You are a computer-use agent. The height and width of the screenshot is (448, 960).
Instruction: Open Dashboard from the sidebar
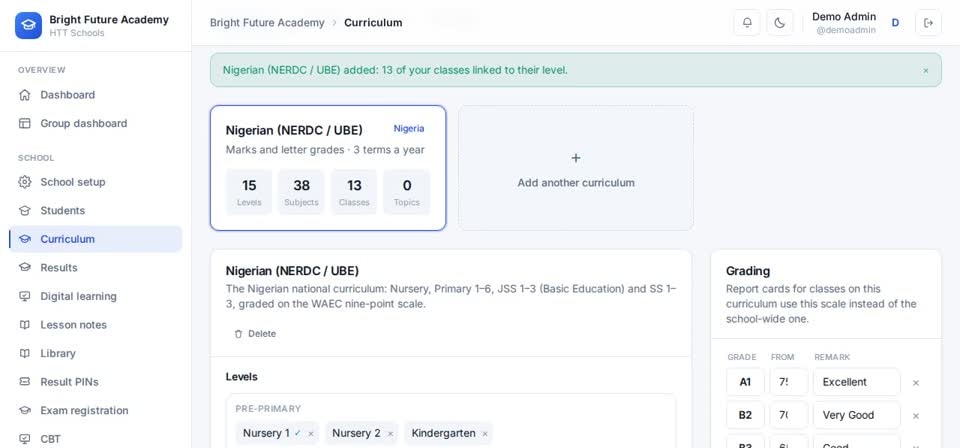[x=96, y=95]
